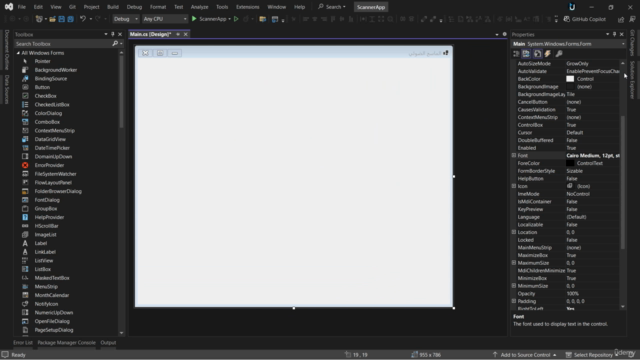Viewport: 640px width, 360px height.
Task: Click Start Without Debugging outline play icon
Action: 236,19
